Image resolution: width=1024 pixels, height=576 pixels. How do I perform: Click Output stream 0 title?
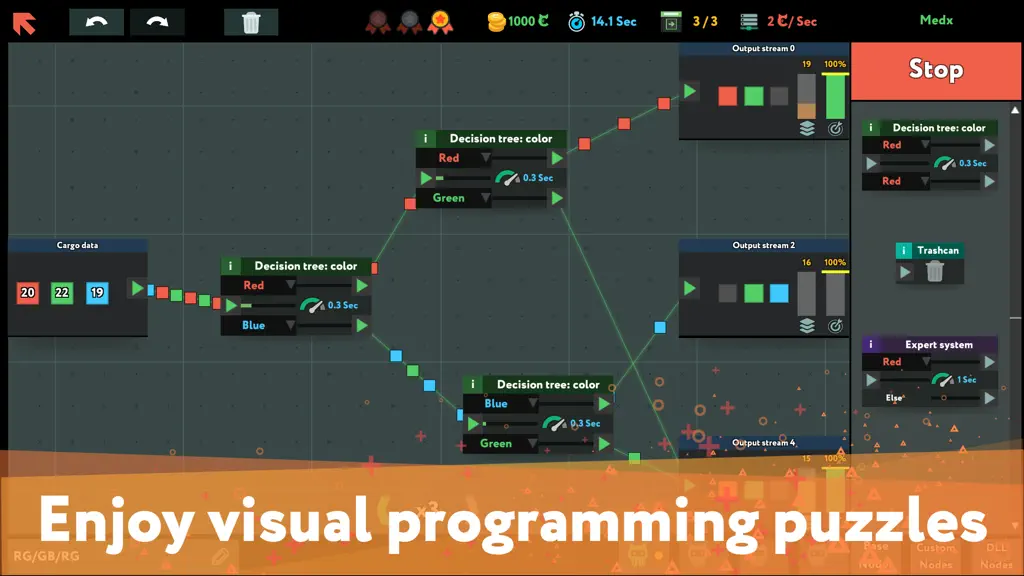pos(763,48)
